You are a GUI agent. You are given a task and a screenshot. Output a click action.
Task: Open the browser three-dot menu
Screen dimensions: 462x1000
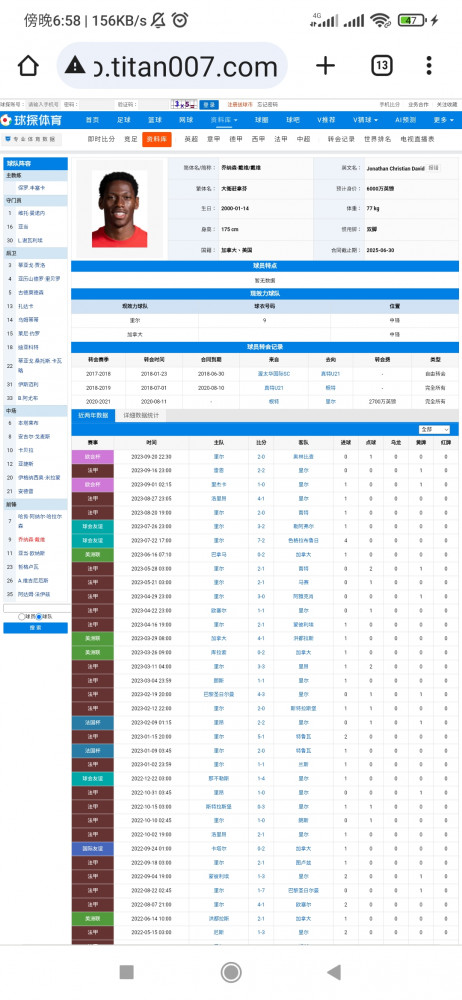429,66
